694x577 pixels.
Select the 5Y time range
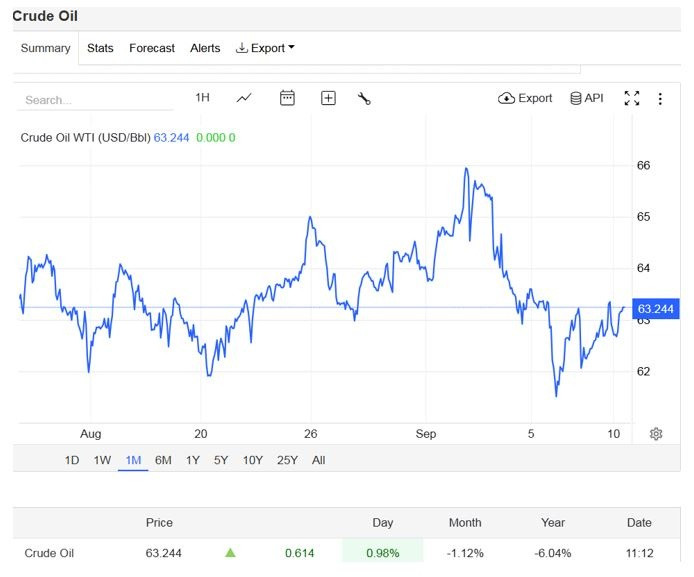221,460
